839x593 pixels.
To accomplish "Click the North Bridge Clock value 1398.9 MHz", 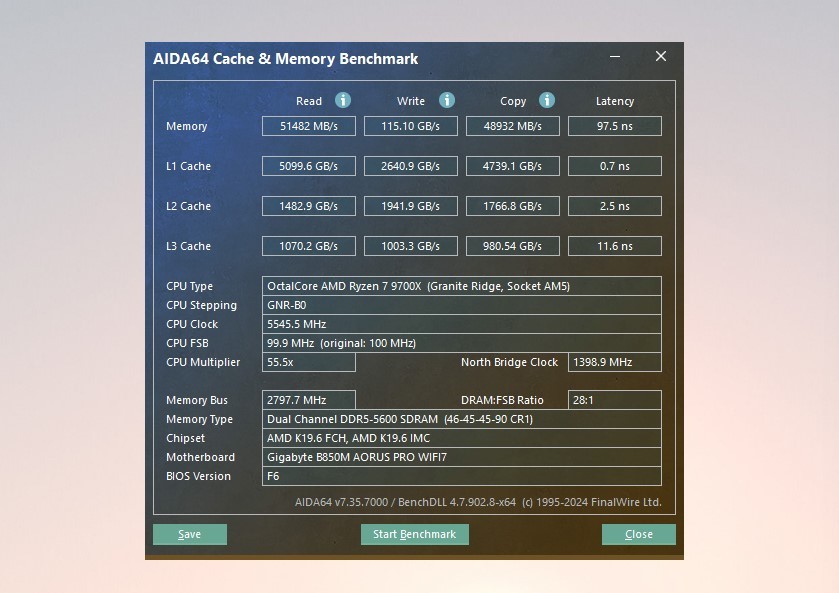I will [615, 362].
